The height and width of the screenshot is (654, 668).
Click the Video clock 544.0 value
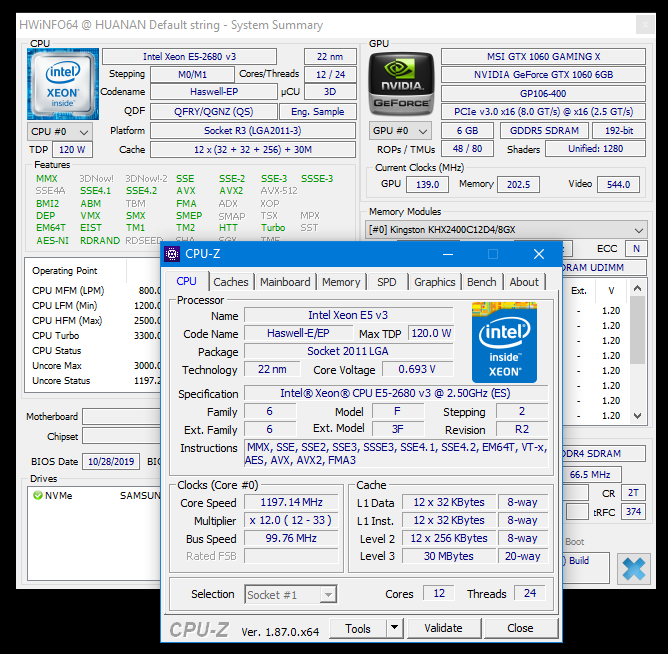(618, 184)
